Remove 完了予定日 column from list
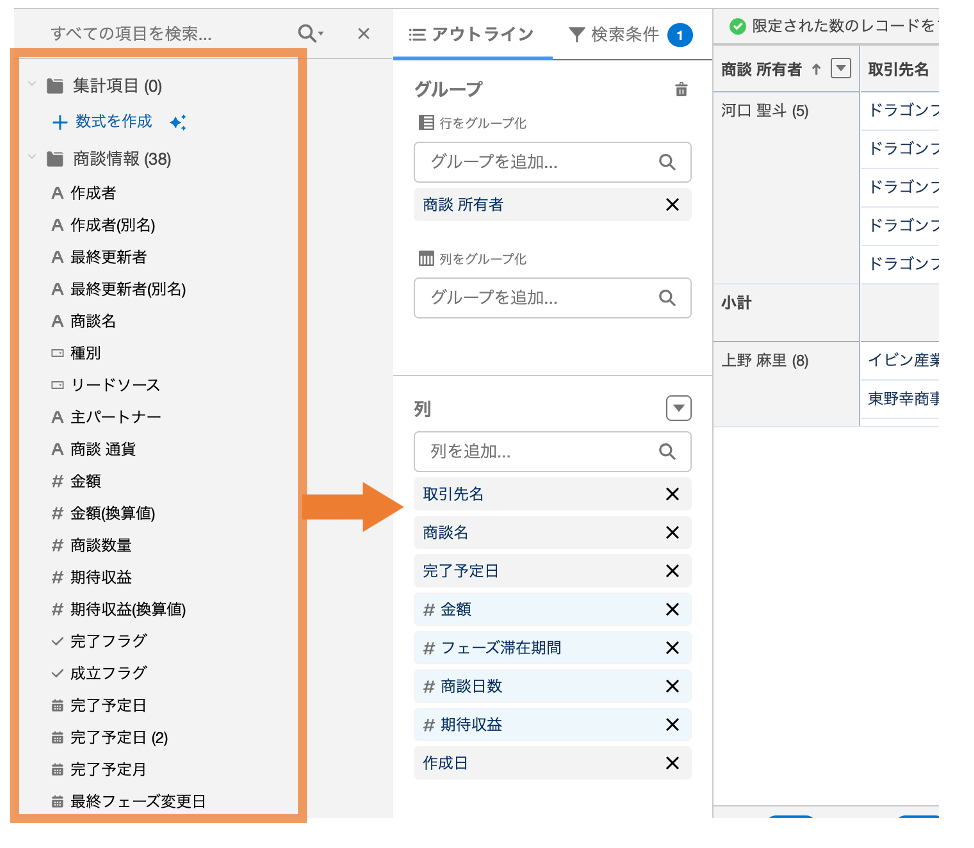974x848 pixels. tap(672, 571)
